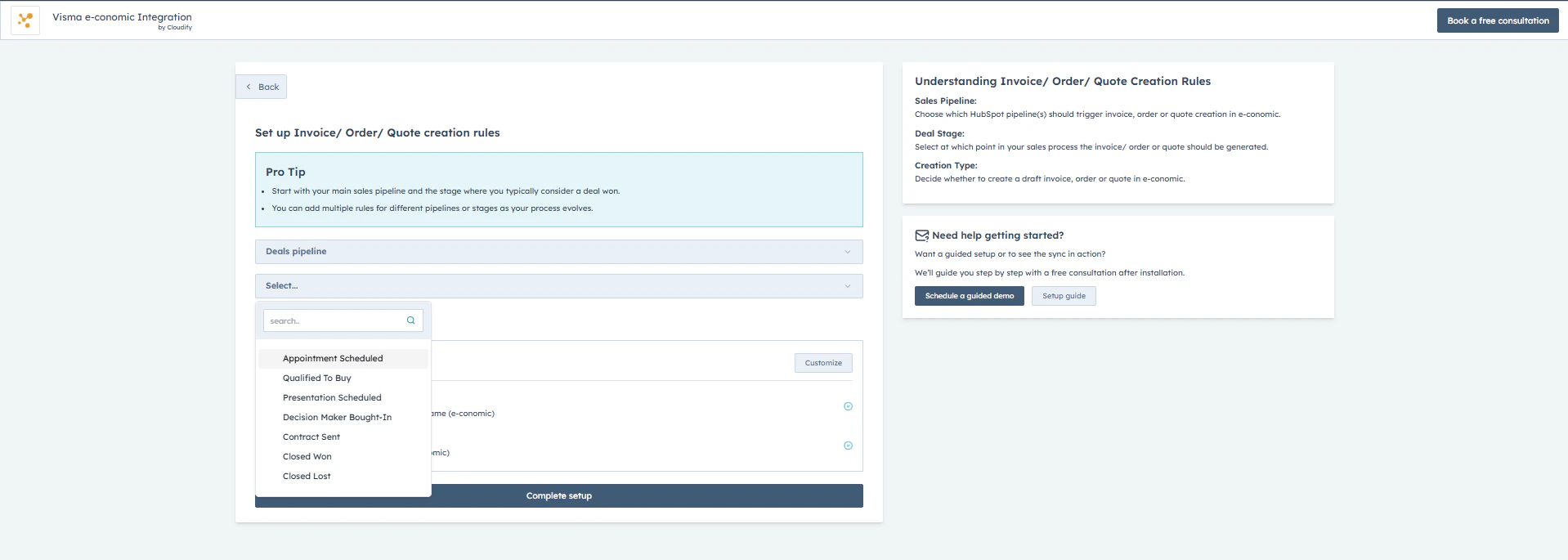Image resolution: width=1568 pixels, height=560 pixels.
Task: Open the Setup guide
Action: point(1064,296)
